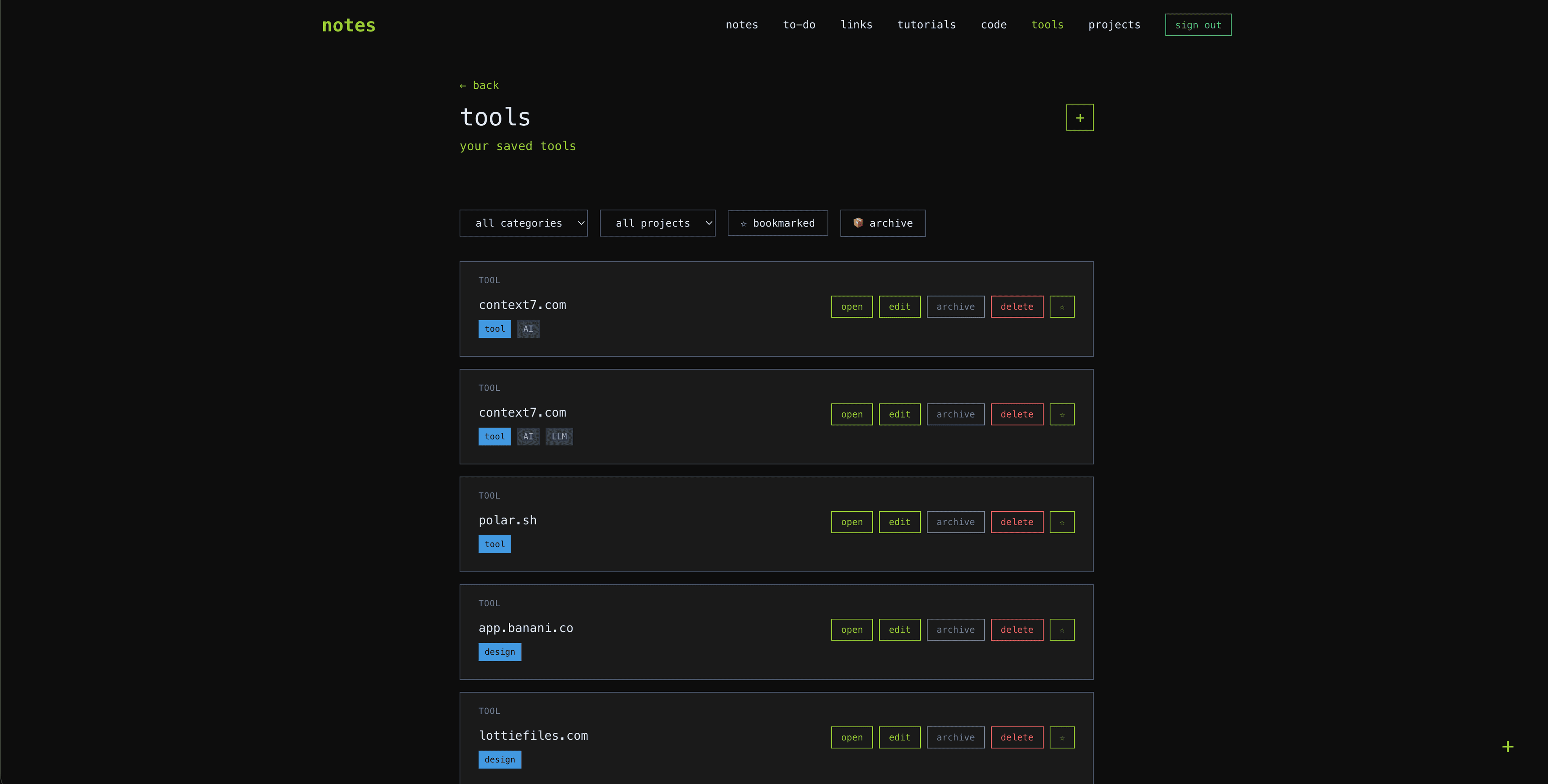Archive the polar.sh tool
The image size is (1548, 784).
click(955, 522)
